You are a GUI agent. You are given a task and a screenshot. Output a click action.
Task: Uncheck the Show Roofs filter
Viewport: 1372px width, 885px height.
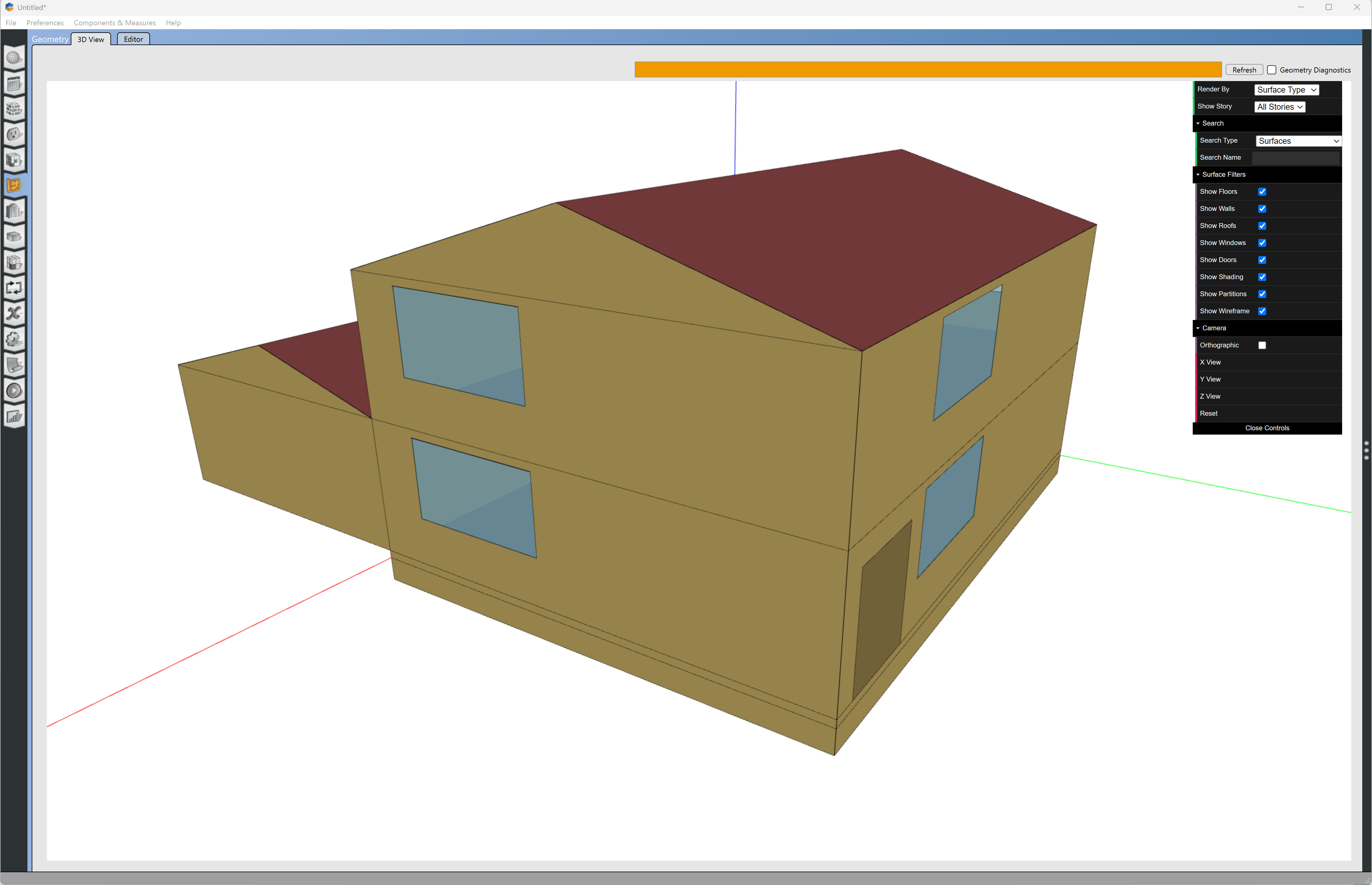pos(1262,225)
